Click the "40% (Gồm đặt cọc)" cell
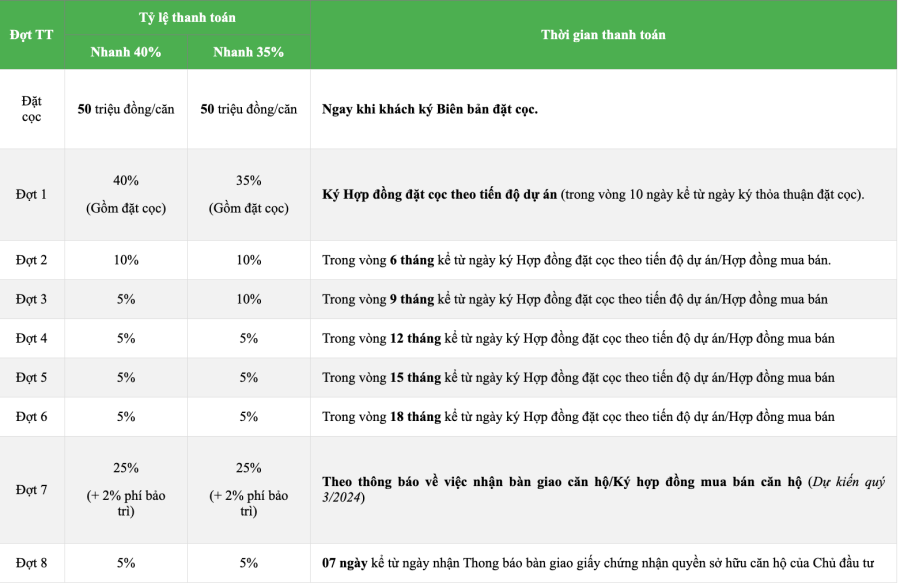Viewport: 900px width, 584px height. 126,194
